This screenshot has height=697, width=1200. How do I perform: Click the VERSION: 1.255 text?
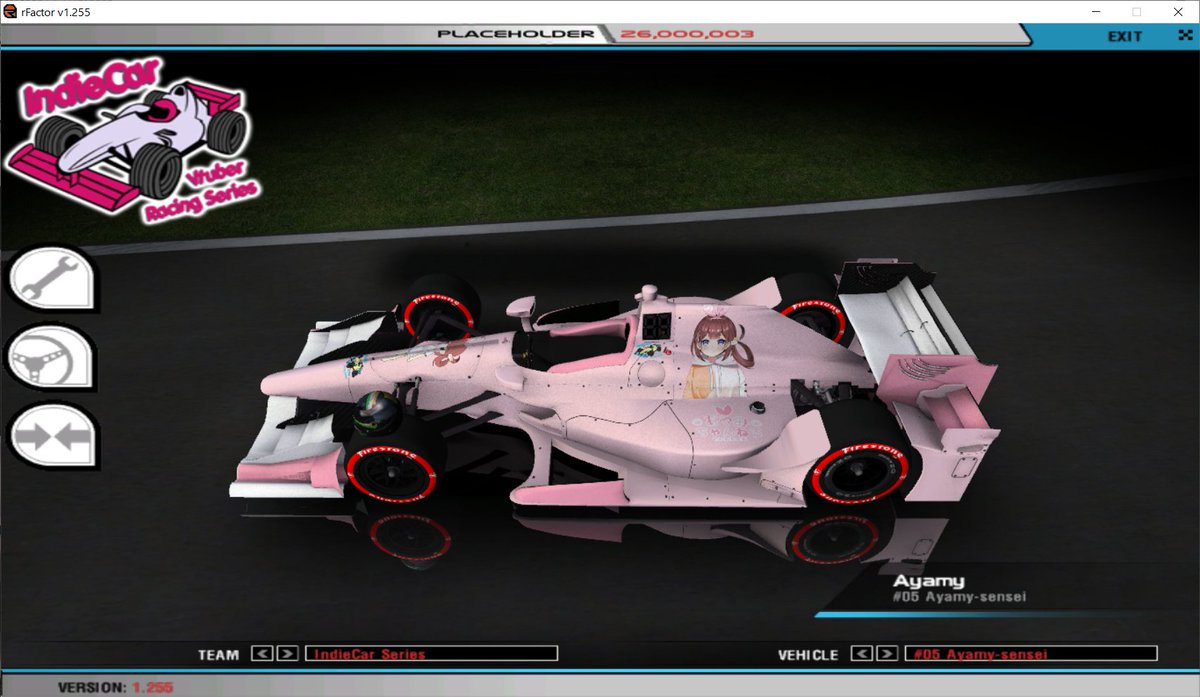click(116, 688)
